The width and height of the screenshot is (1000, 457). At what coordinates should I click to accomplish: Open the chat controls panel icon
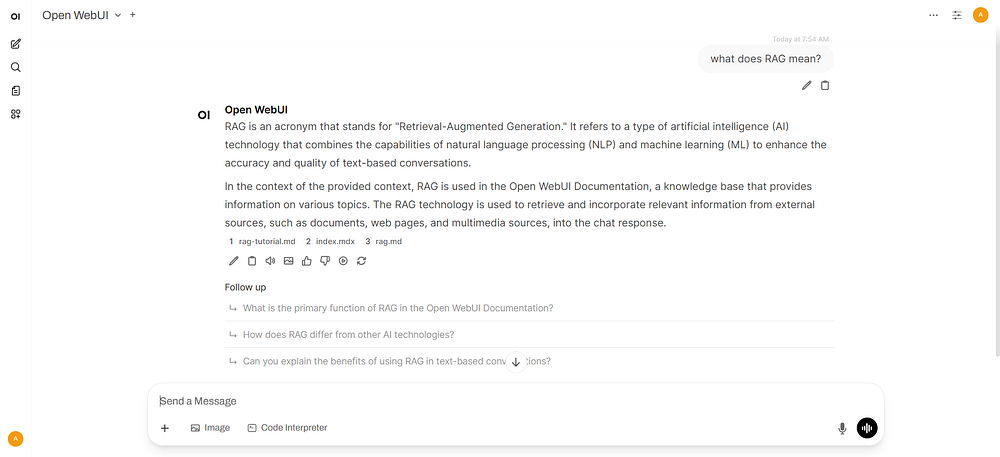click(x=957, y=15)
